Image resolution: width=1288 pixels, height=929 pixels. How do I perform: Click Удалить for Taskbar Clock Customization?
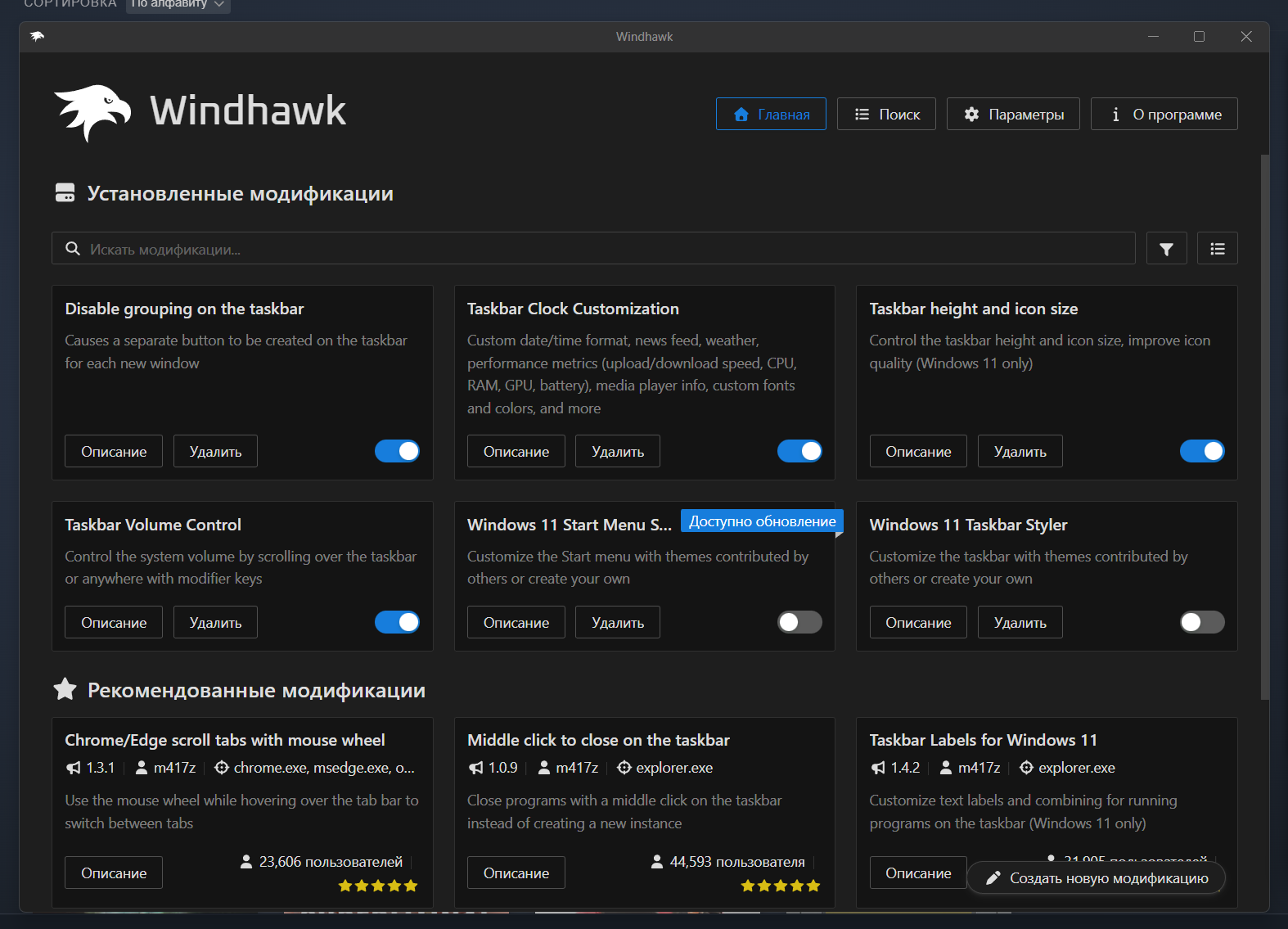click(618, 451)
